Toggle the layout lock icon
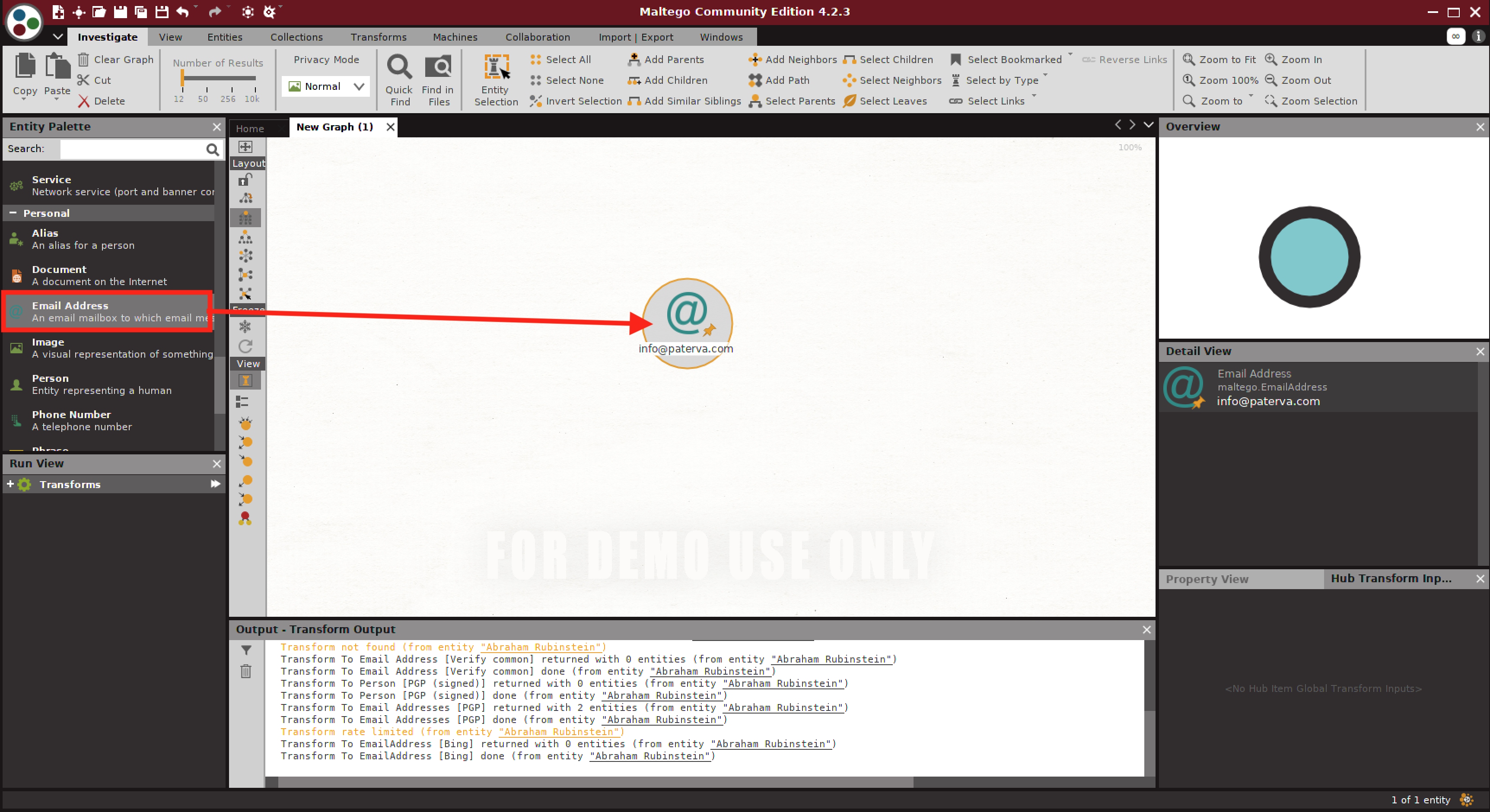 (245, 180)
